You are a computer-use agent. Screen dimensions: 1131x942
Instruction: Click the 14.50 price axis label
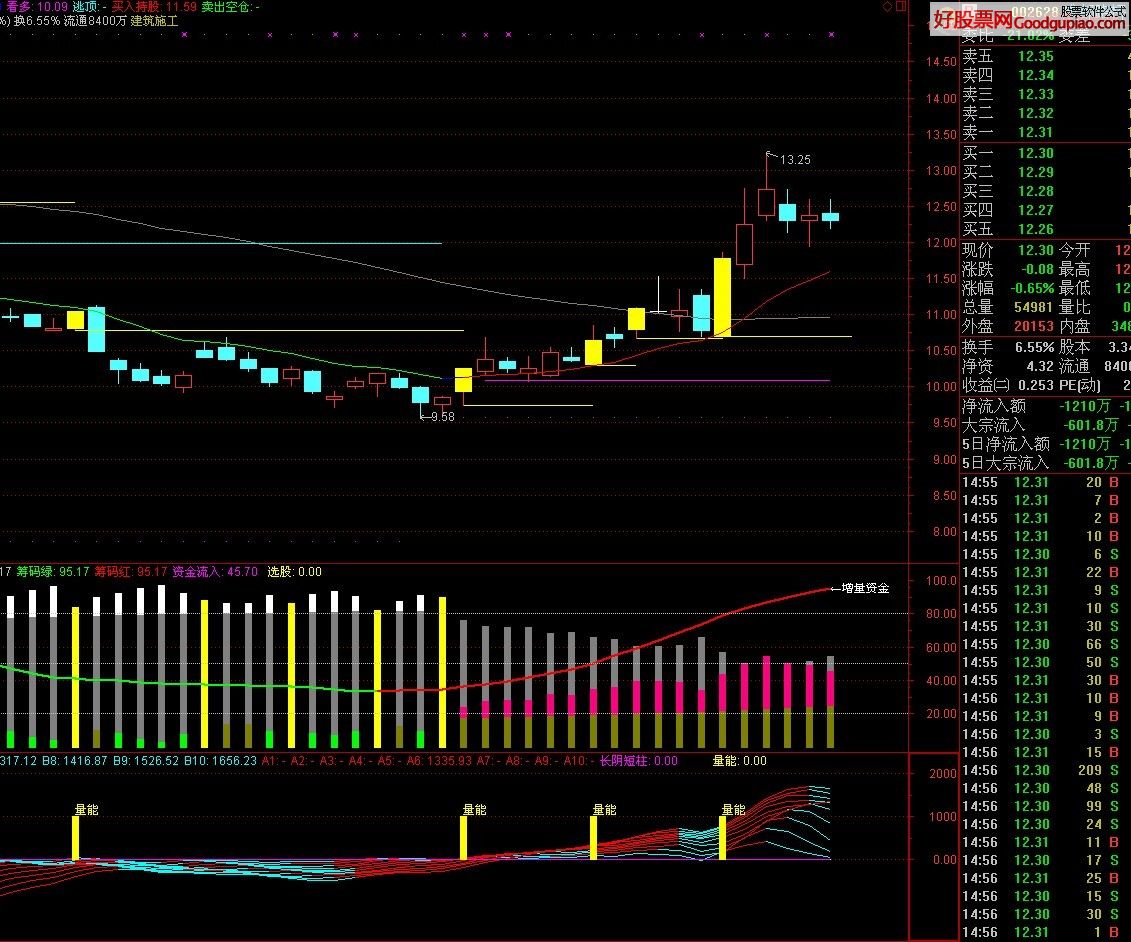click(x=941, y=62)
